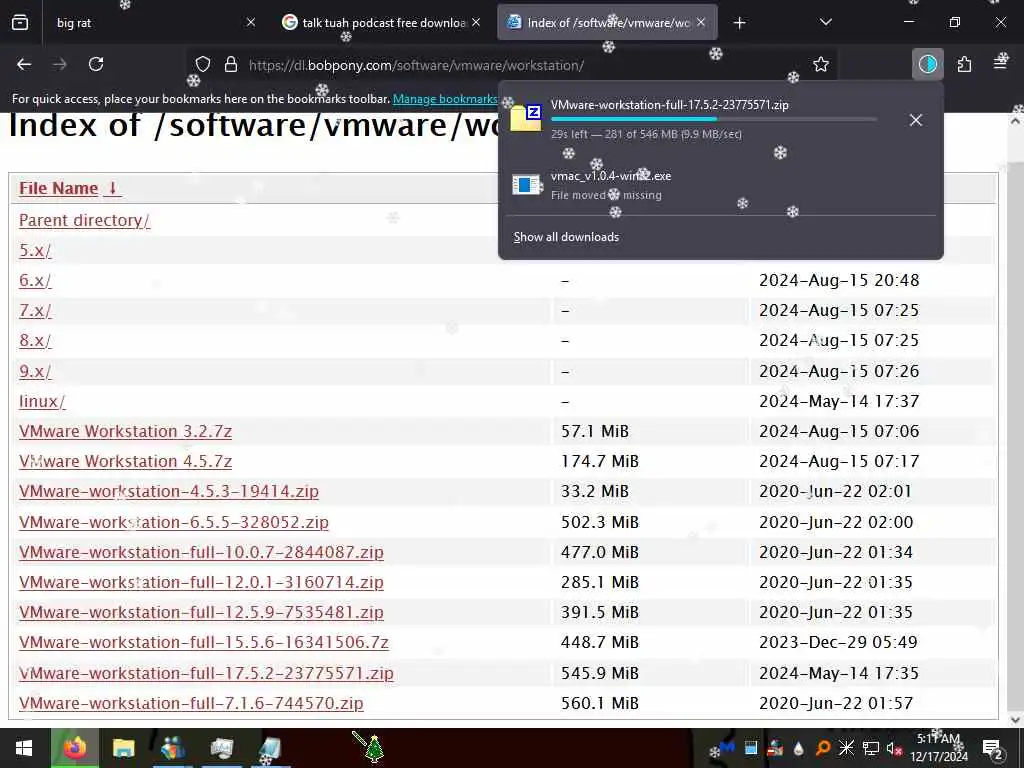Switch to talk tuah podcast tab
This screenshot has width=1024, height=768.
384,23
